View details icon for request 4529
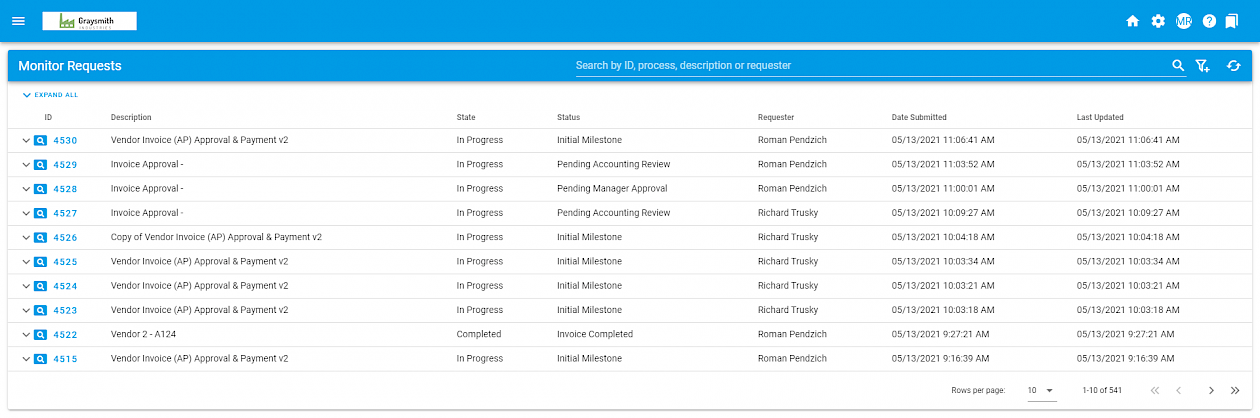 (41, 165)
